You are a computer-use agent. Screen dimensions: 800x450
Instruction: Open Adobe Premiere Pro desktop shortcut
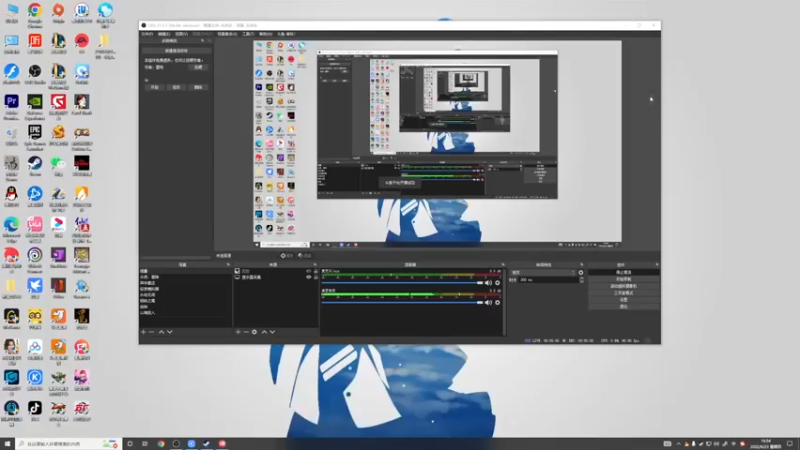11,107
